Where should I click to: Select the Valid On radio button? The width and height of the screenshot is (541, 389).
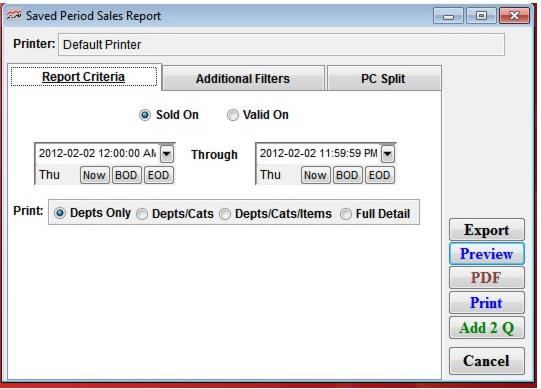(233, 115)
